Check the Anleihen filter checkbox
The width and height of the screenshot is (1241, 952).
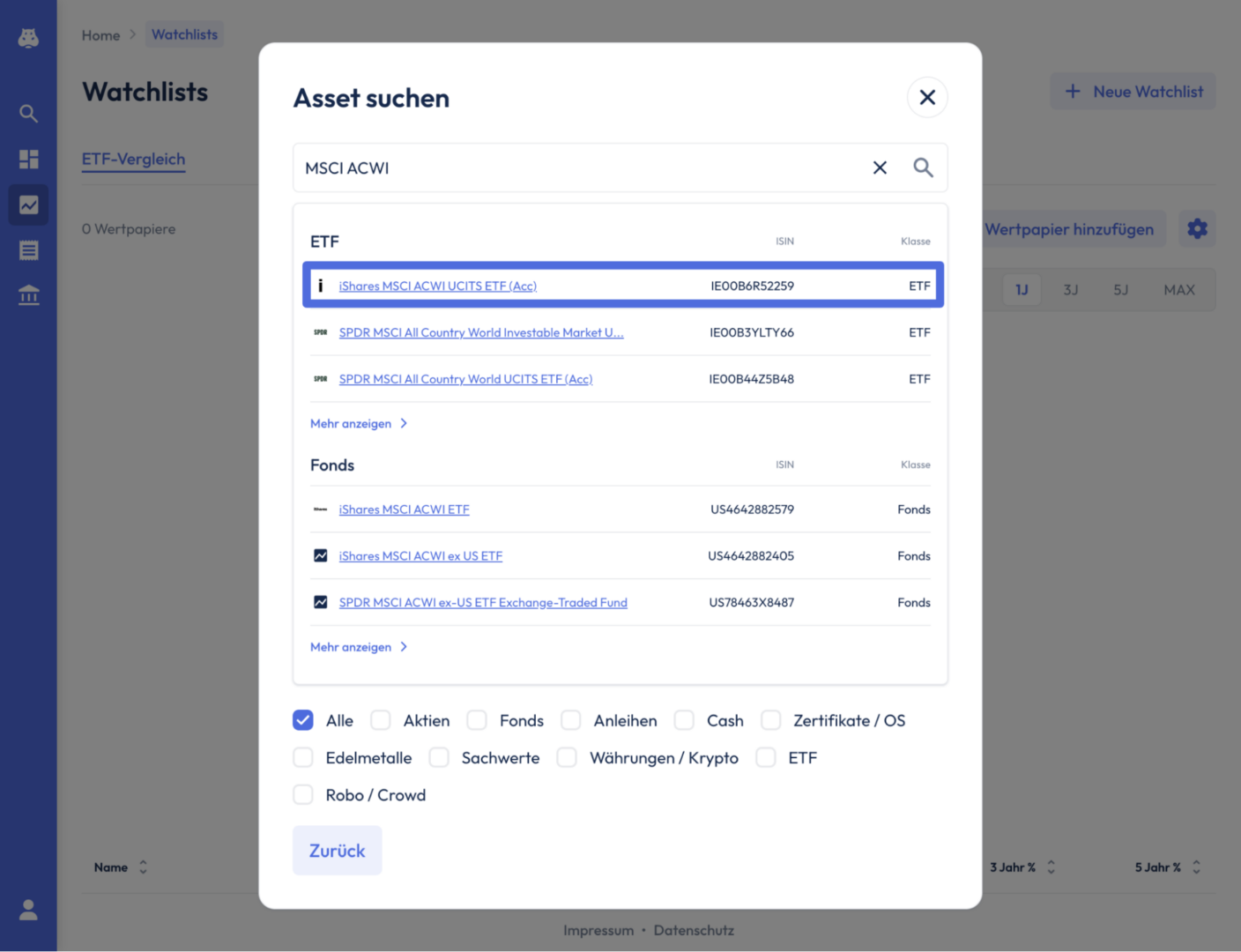(x=571, y=720)
